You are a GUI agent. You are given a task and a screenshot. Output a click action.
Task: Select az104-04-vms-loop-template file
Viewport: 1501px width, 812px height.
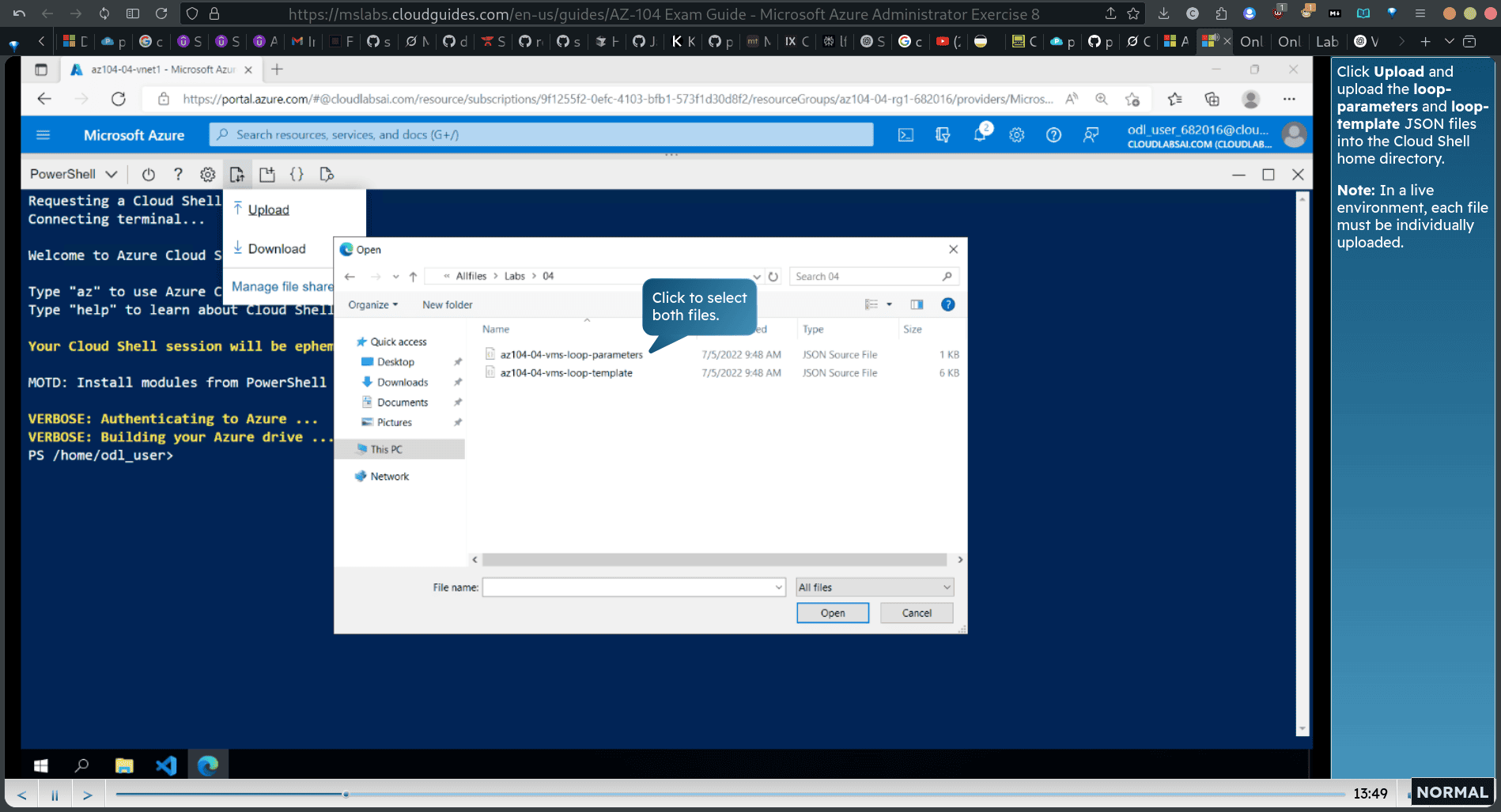click(x=566, y=373)
